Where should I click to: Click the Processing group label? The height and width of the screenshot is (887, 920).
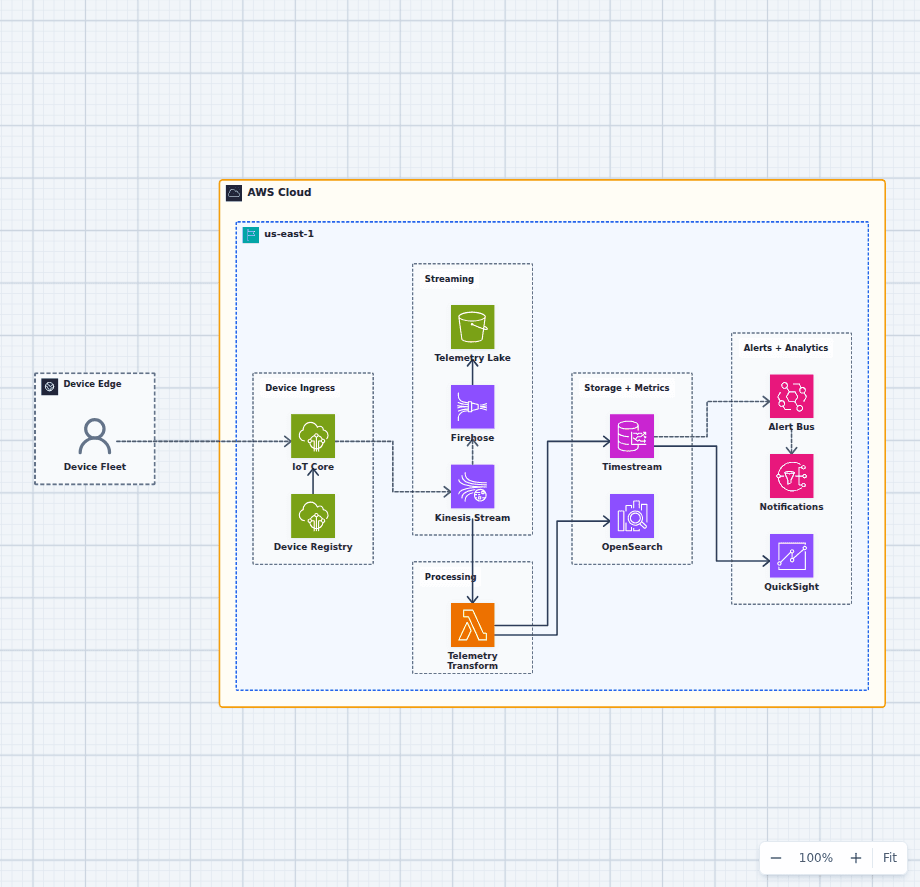(450, 577)
